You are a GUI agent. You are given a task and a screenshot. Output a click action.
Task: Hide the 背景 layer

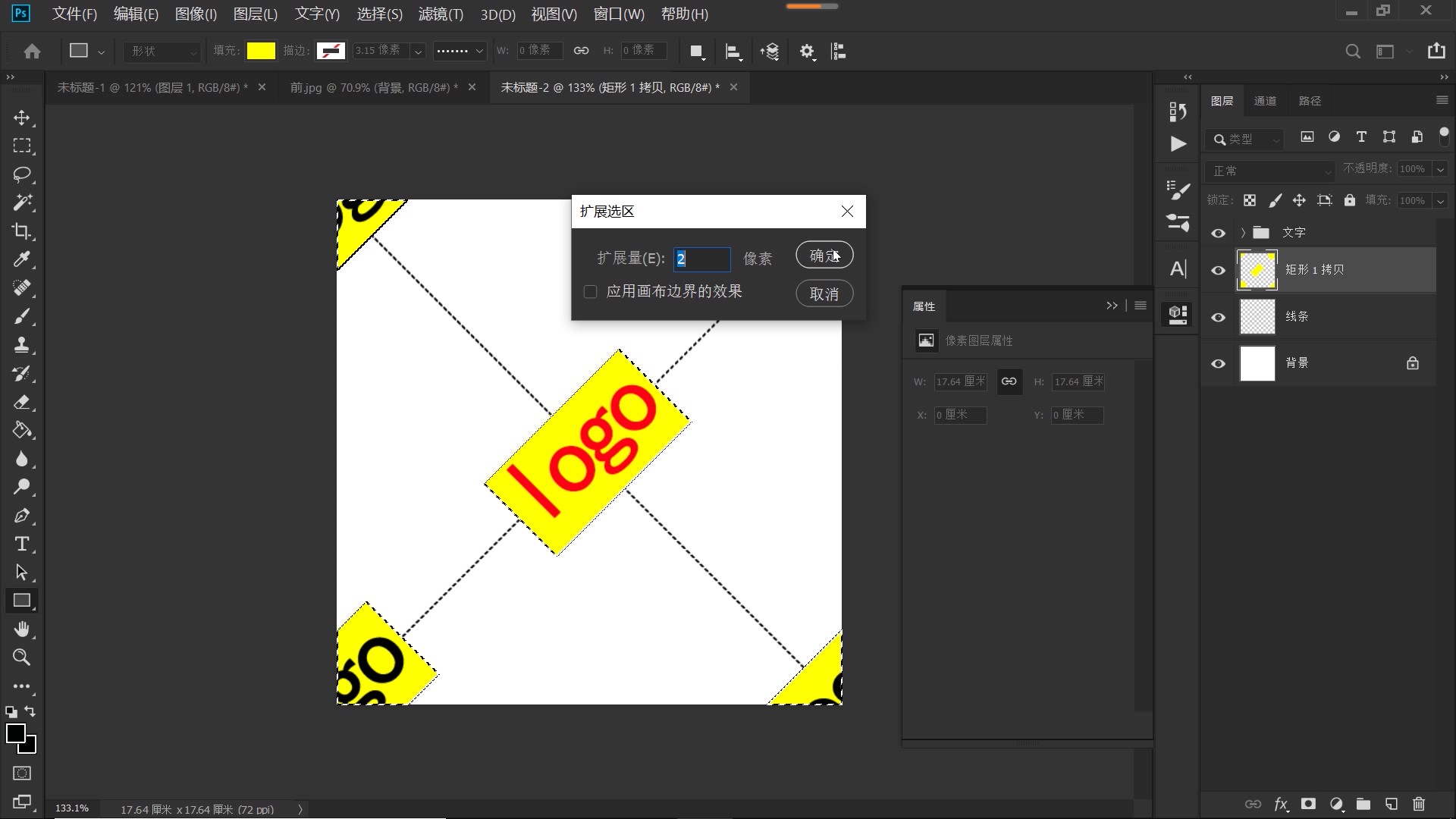(1218, 363)
